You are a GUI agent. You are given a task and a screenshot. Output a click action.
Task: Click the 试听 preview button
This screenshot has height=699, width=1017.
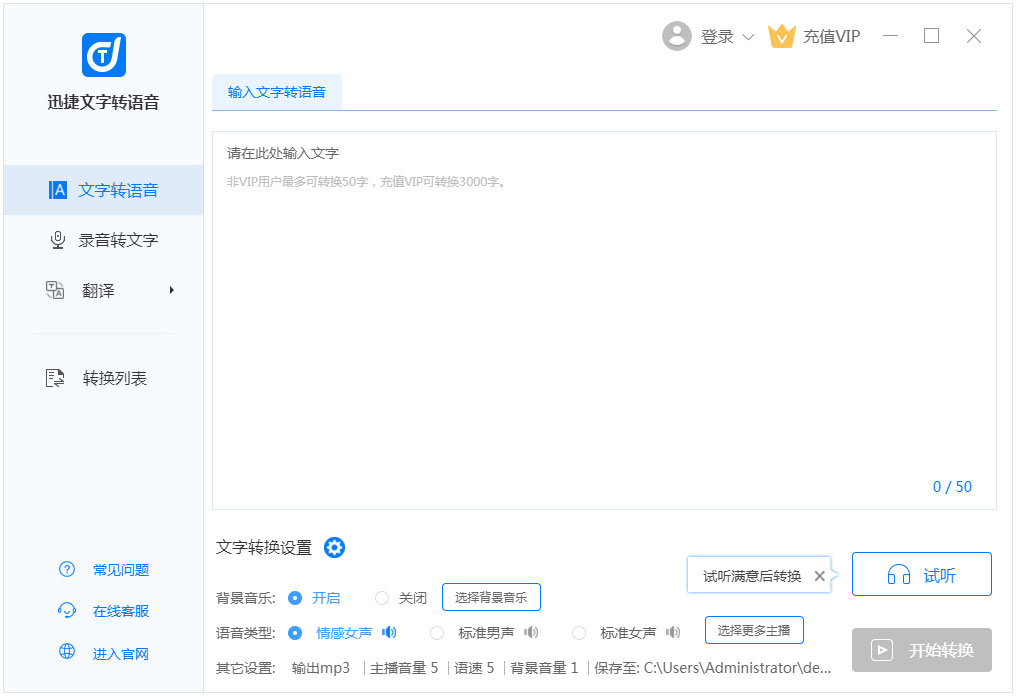tap(921, 573)
